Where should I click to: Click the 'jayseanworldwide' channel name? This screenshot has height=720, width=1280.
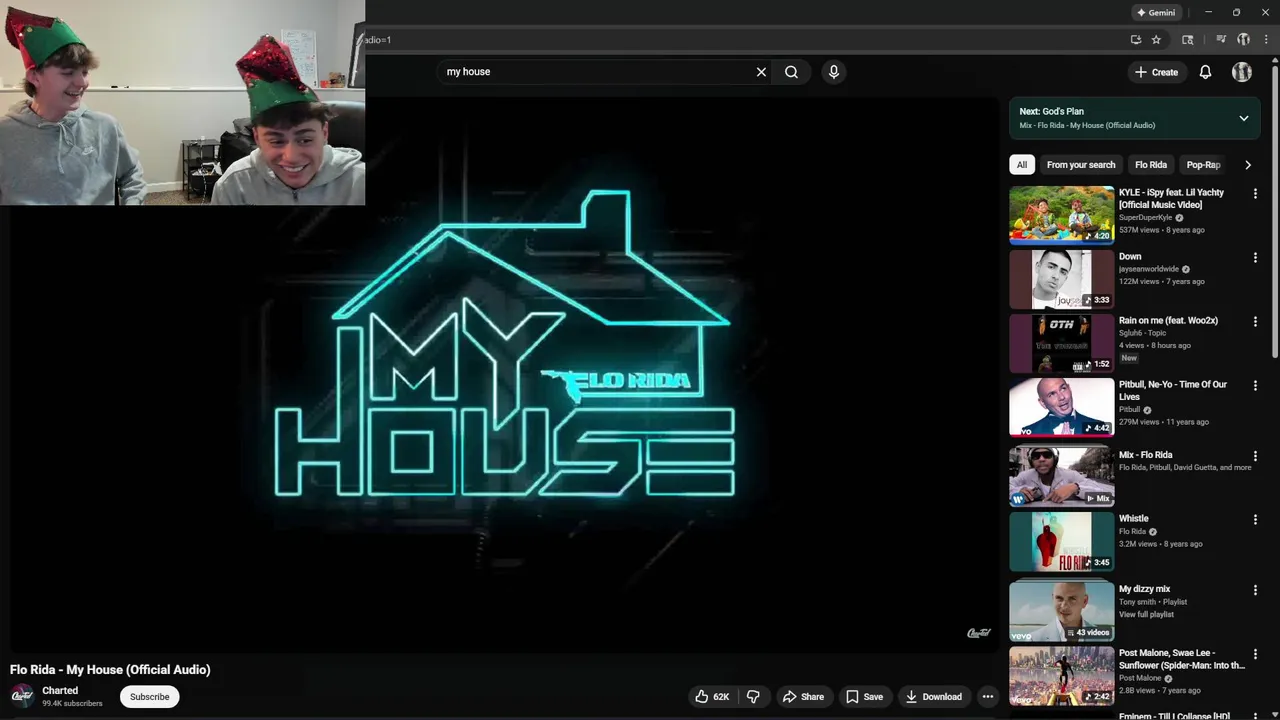coord(1149,269)
